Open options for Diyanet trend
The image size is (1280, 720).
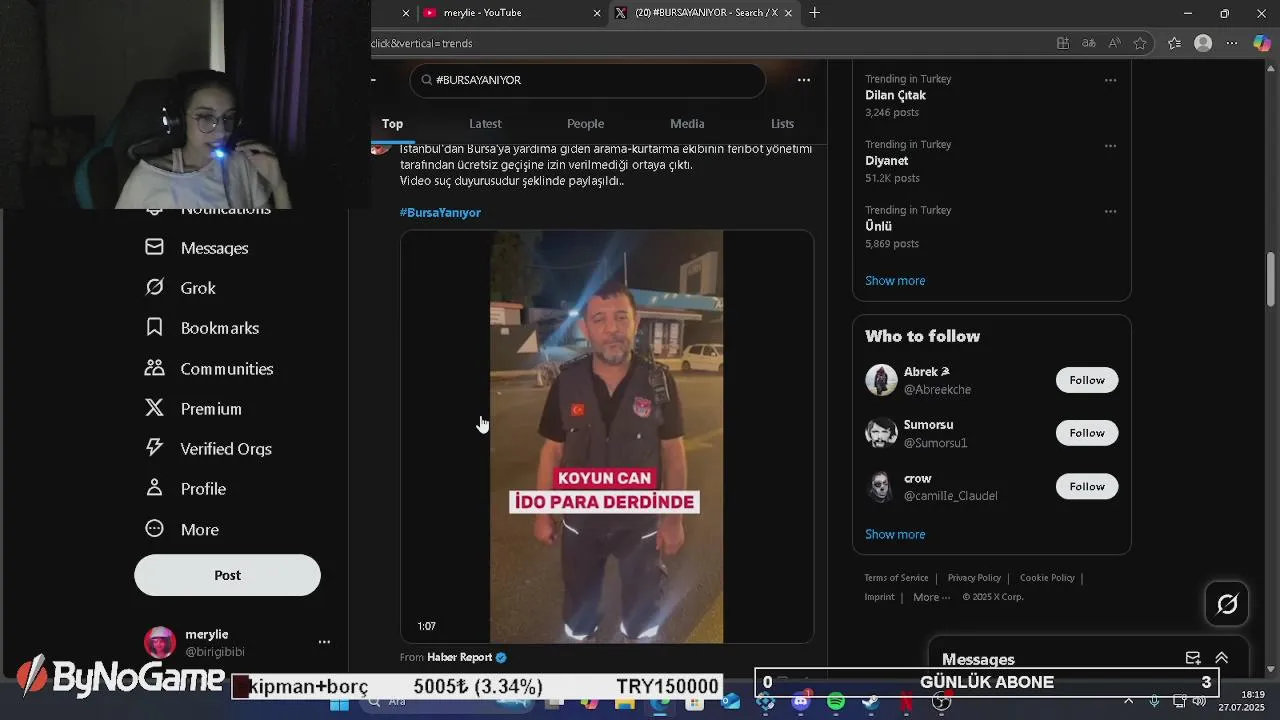point(1110,146)
